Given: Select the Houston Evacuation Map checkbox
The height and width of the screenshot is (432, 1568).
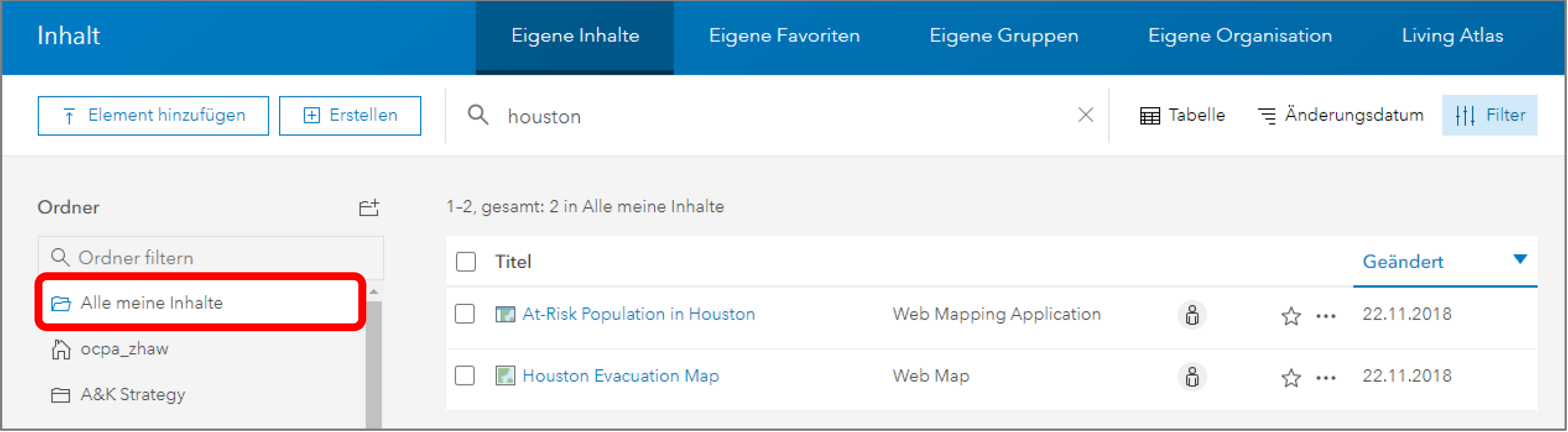Looking at the screenshot, I should 465,376.
